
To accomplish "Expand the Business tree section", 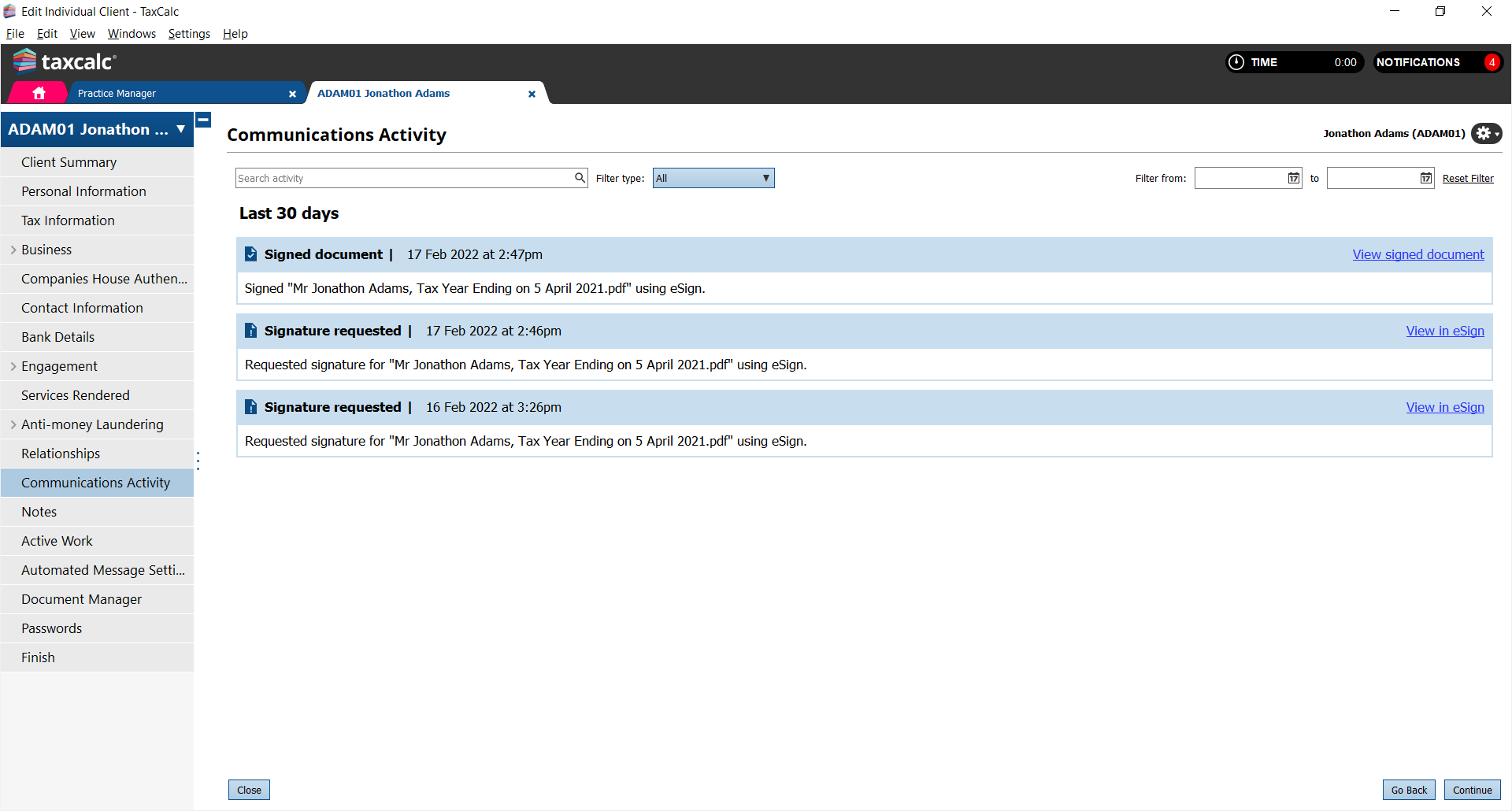I will pos(13,250).
